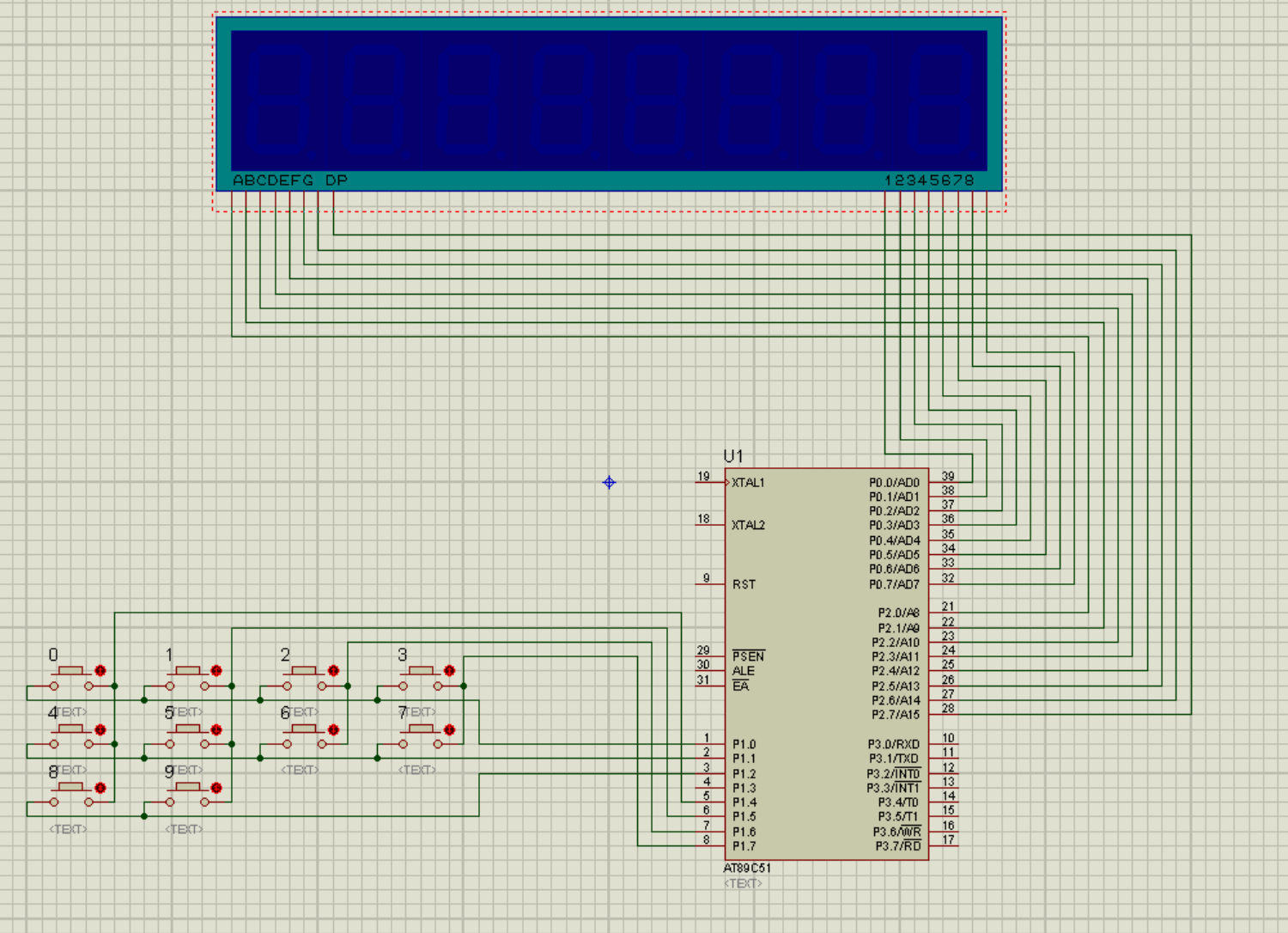Click the plunger body of push button 4

(71, 729)
